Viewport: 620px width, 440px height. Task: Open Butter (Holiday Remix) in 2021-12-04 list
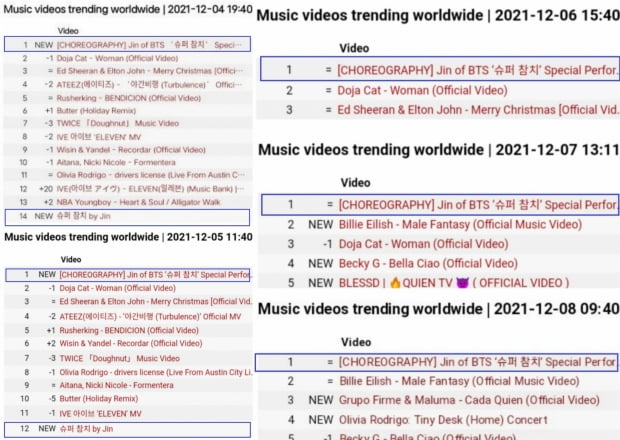tap(96, 110)
